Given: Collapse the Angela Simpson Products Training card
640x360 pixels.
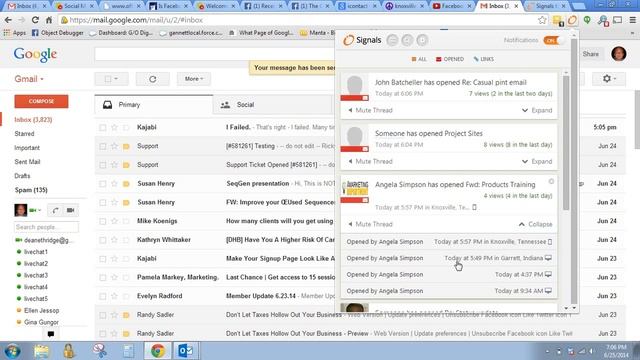Looking at the screenshot, I should (x=536, y=224).
